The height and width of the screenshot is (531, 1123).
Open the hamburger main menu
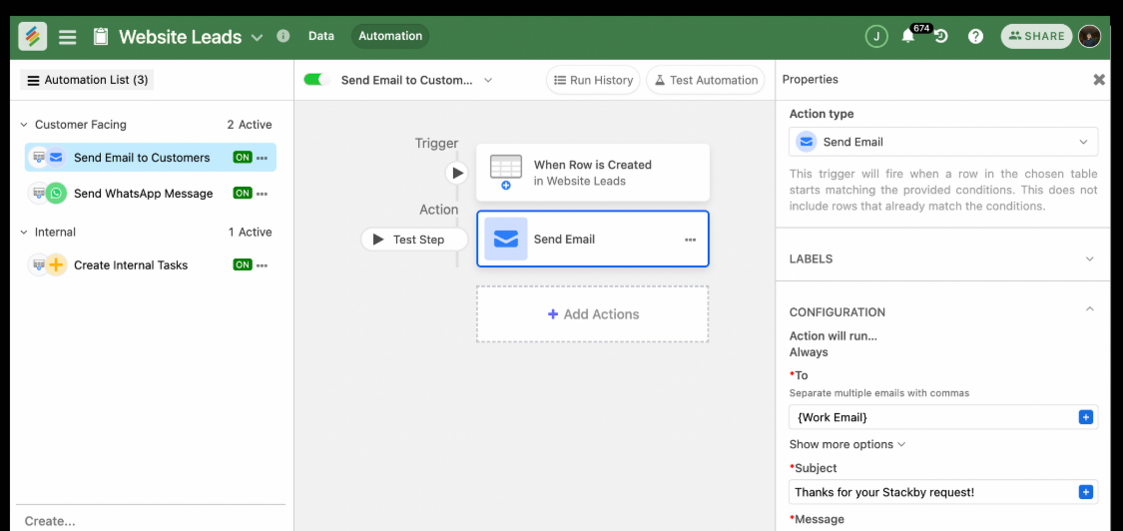(67, 37)
